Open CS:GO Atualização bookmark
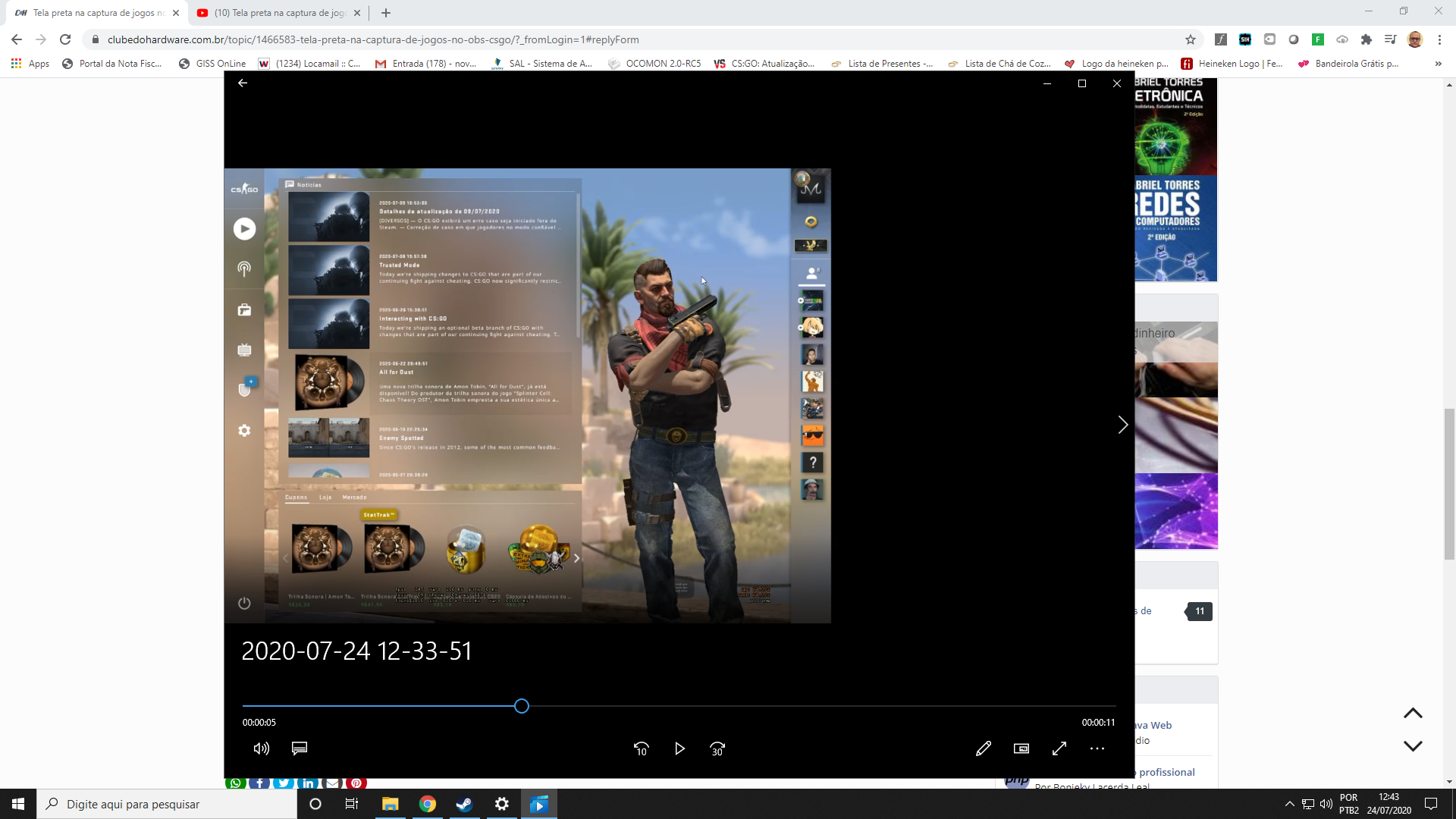 click(765, 64)
